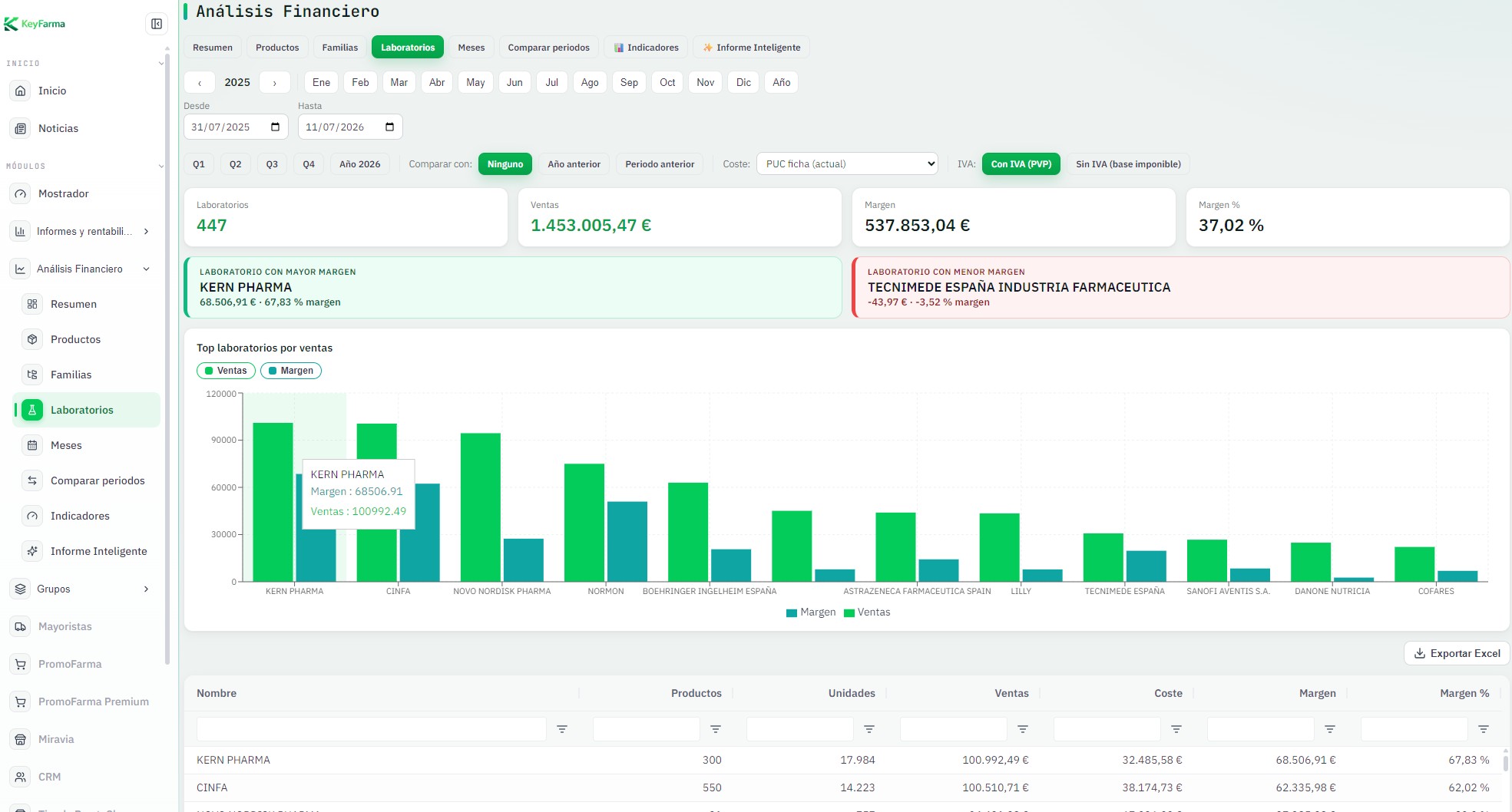This screenshot has width=1512, height=812.
Task: Open Indicadores gauge icon in sidebar
Action: (x=32, y=516)
